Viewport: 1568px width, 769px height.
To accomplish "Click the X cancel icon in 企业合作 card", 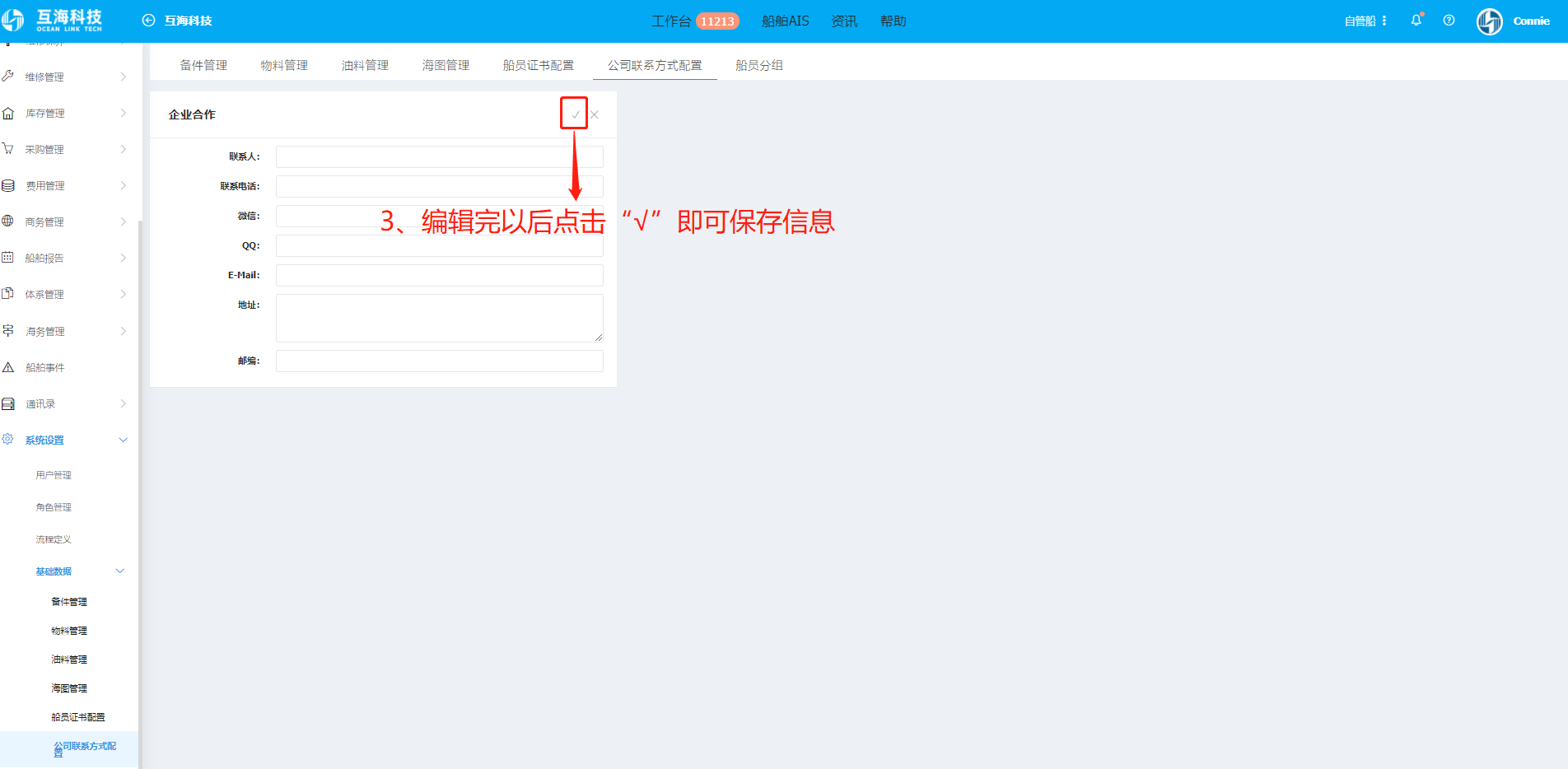I will click(x=595, y=114).
